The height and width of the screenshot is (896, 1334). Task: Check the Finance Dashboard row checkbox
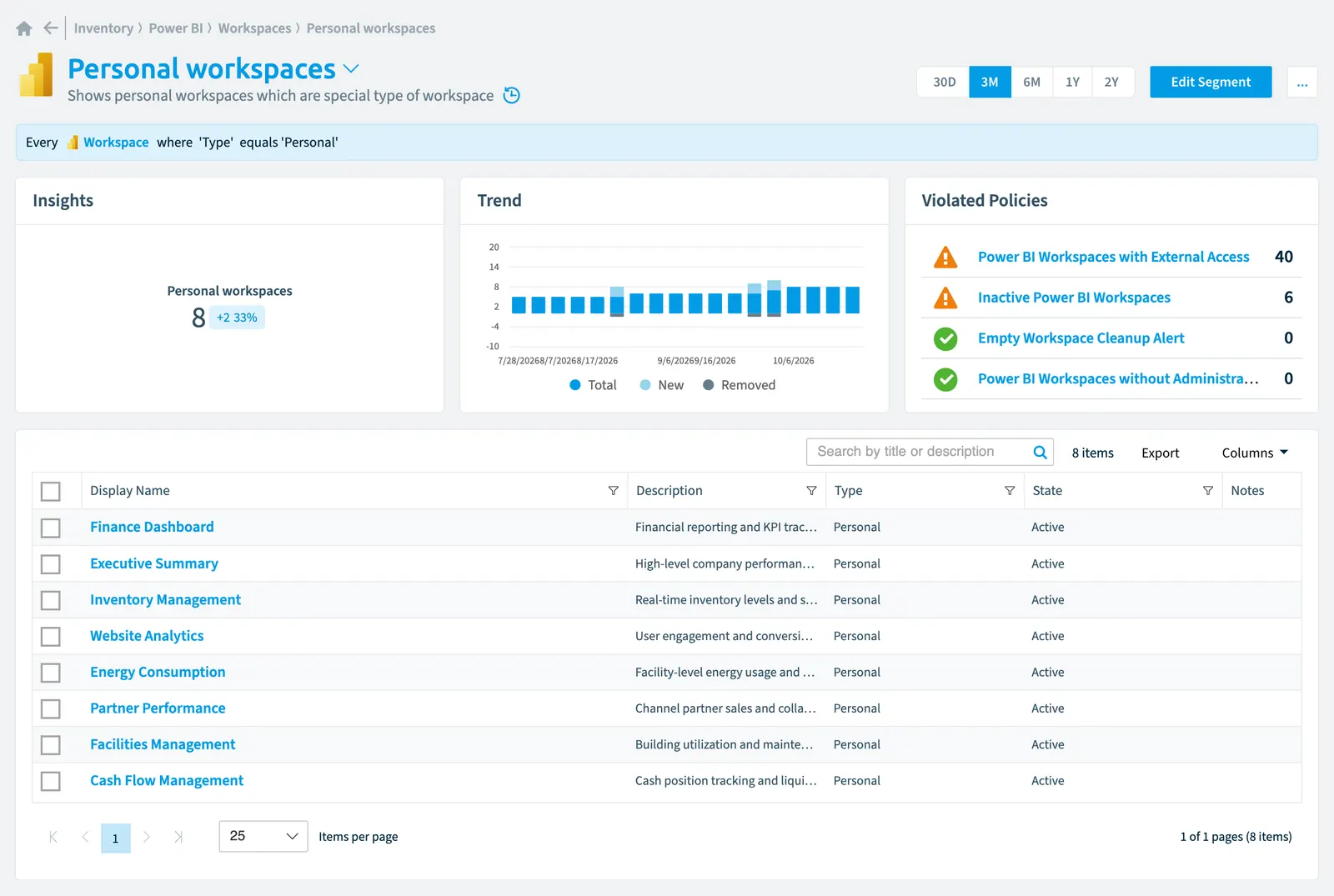click(x=51, y=528)
